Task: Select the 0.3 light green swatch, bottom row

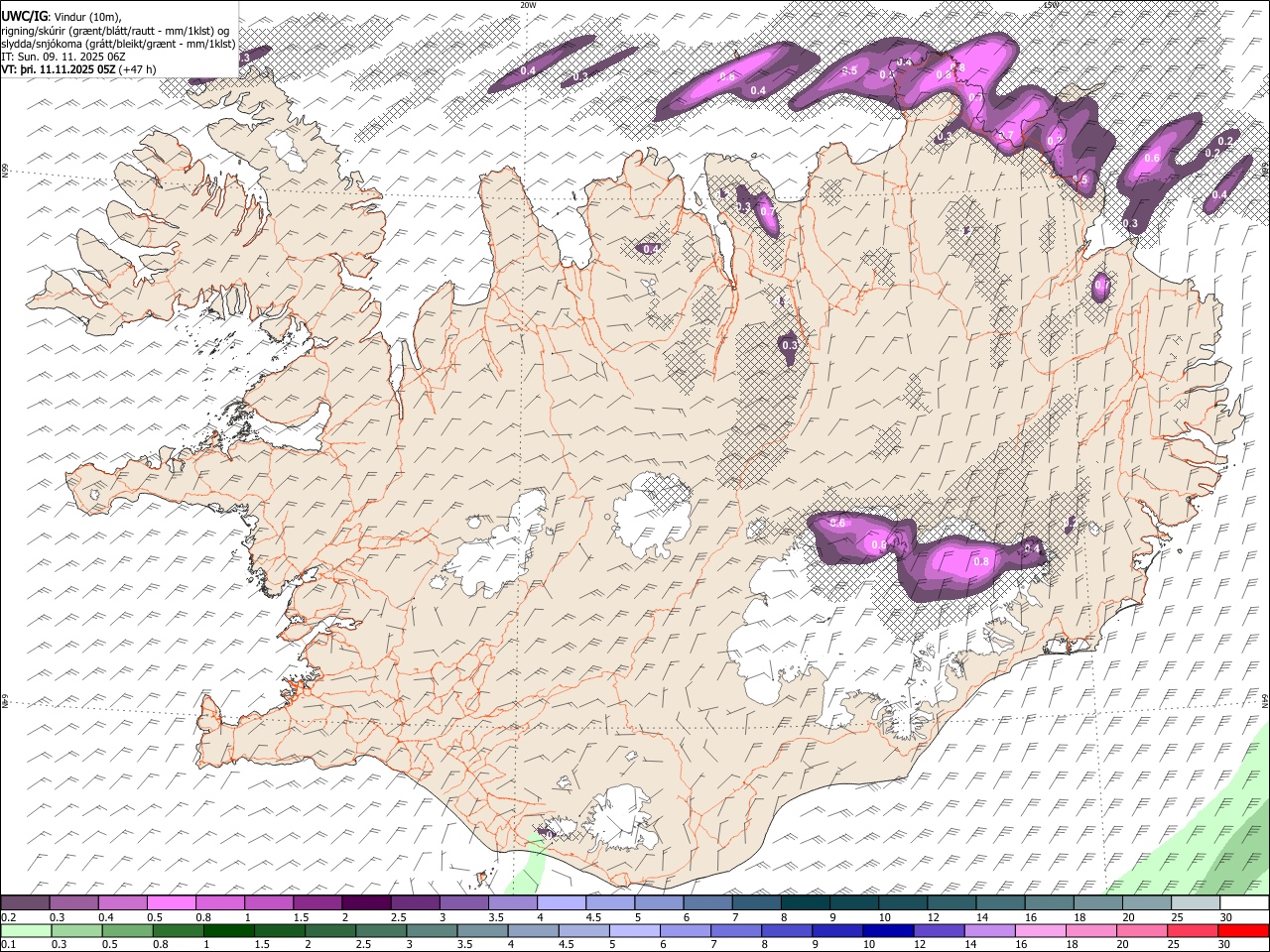Action: tap(76, 930)
